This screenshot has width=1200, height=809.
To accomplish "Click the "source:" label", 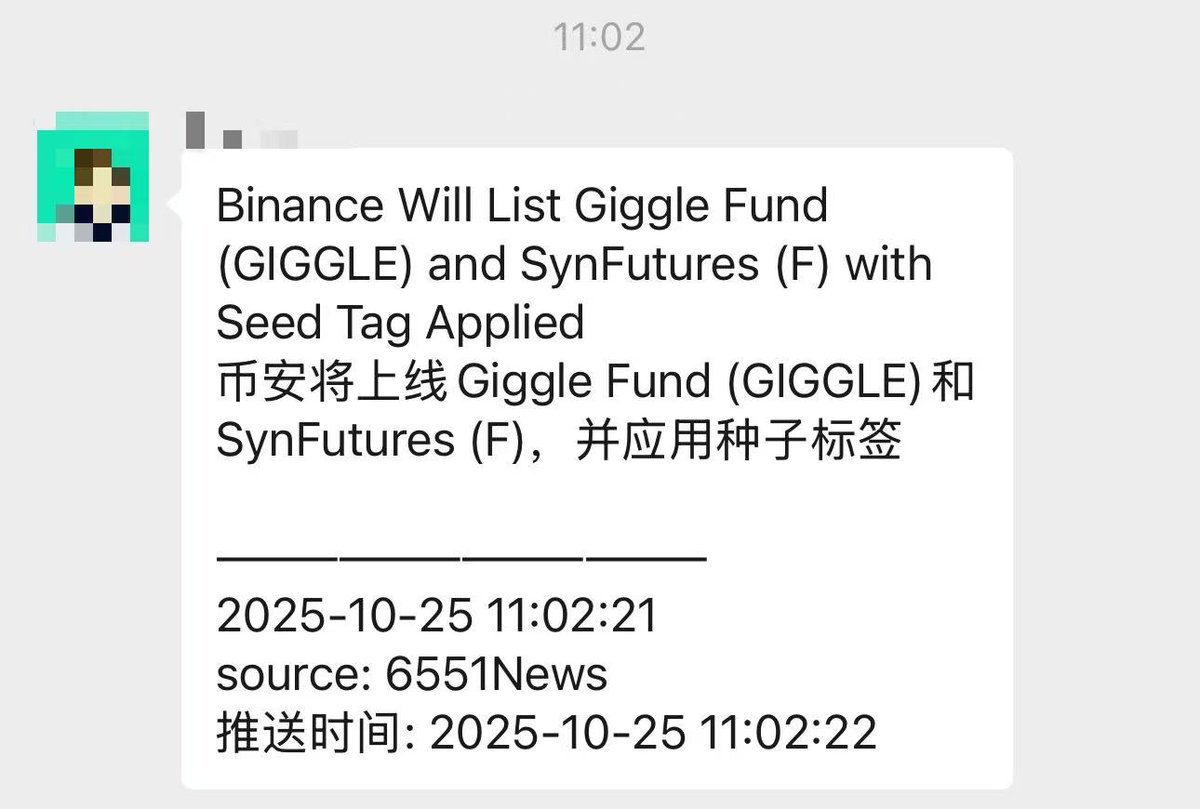I will tap(294, 675).
